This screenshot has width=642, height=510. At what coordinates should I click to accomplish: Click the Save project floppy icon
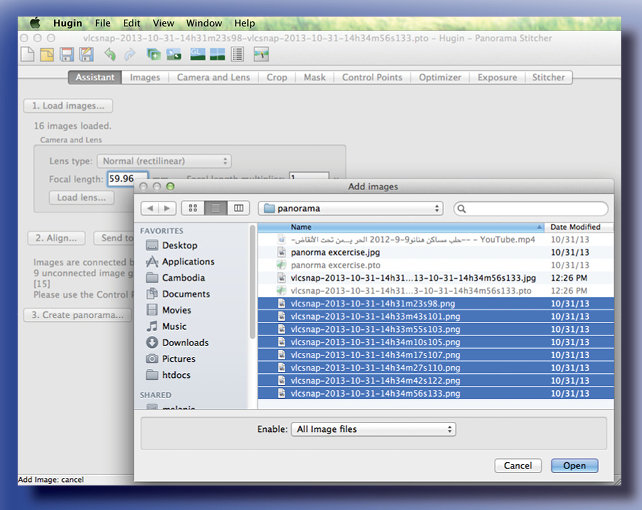coord(67,54)
